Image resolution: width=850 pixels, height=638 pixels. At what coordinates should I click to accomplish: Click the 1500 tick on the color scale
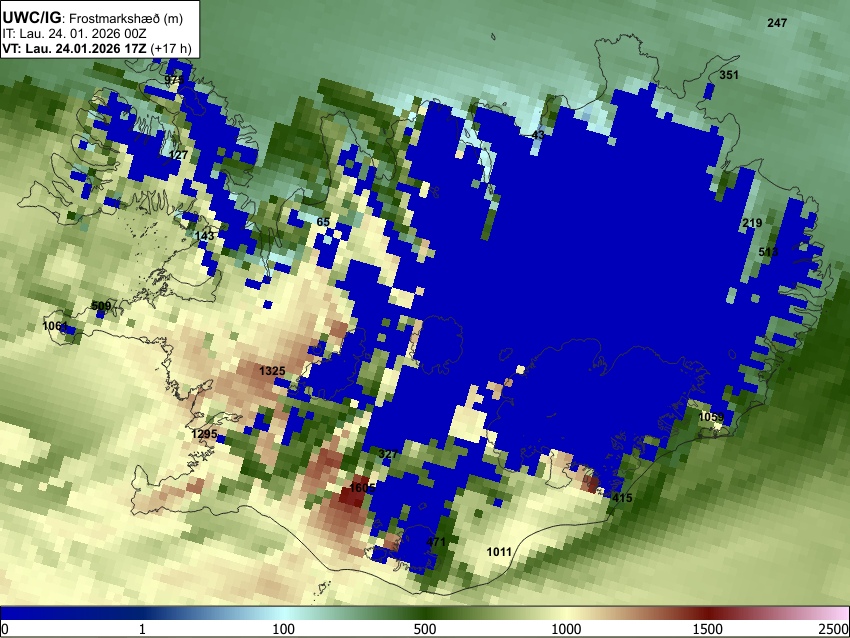pyautogui.click(x=708, y=629)
